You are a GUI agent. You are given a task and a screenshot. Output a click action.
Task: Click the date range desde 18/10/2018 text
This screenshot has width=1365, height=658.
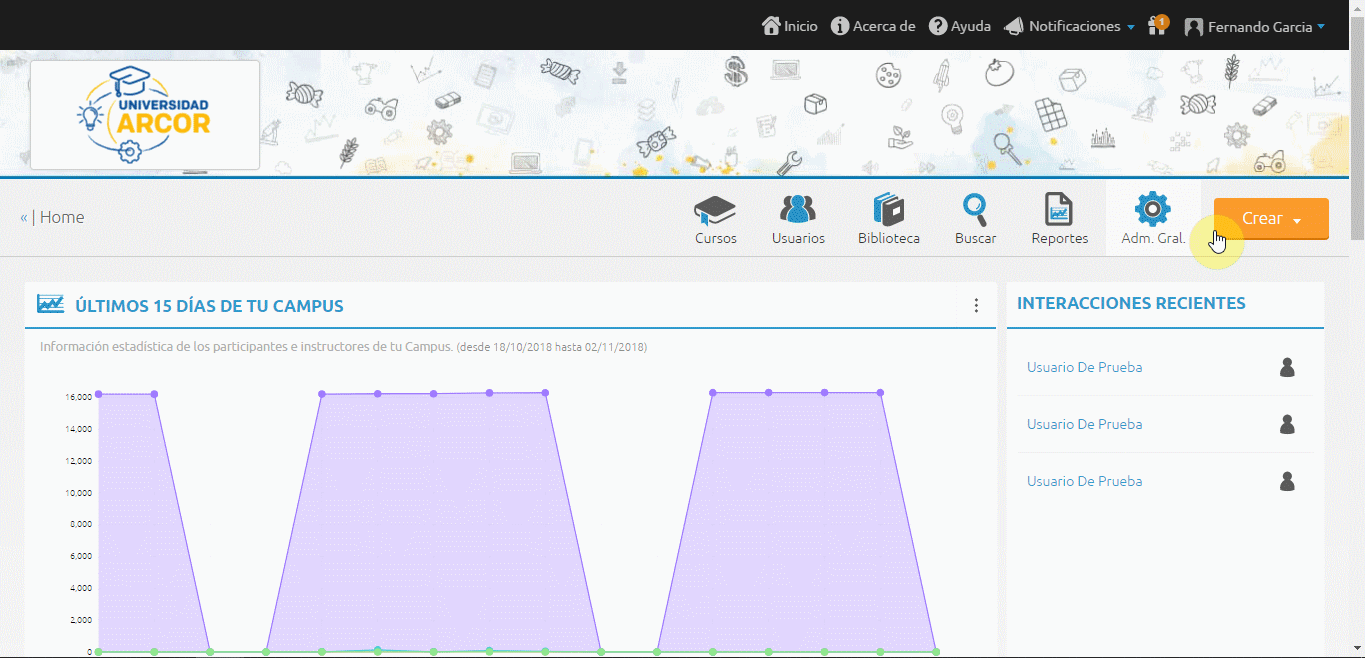point(551,347)
